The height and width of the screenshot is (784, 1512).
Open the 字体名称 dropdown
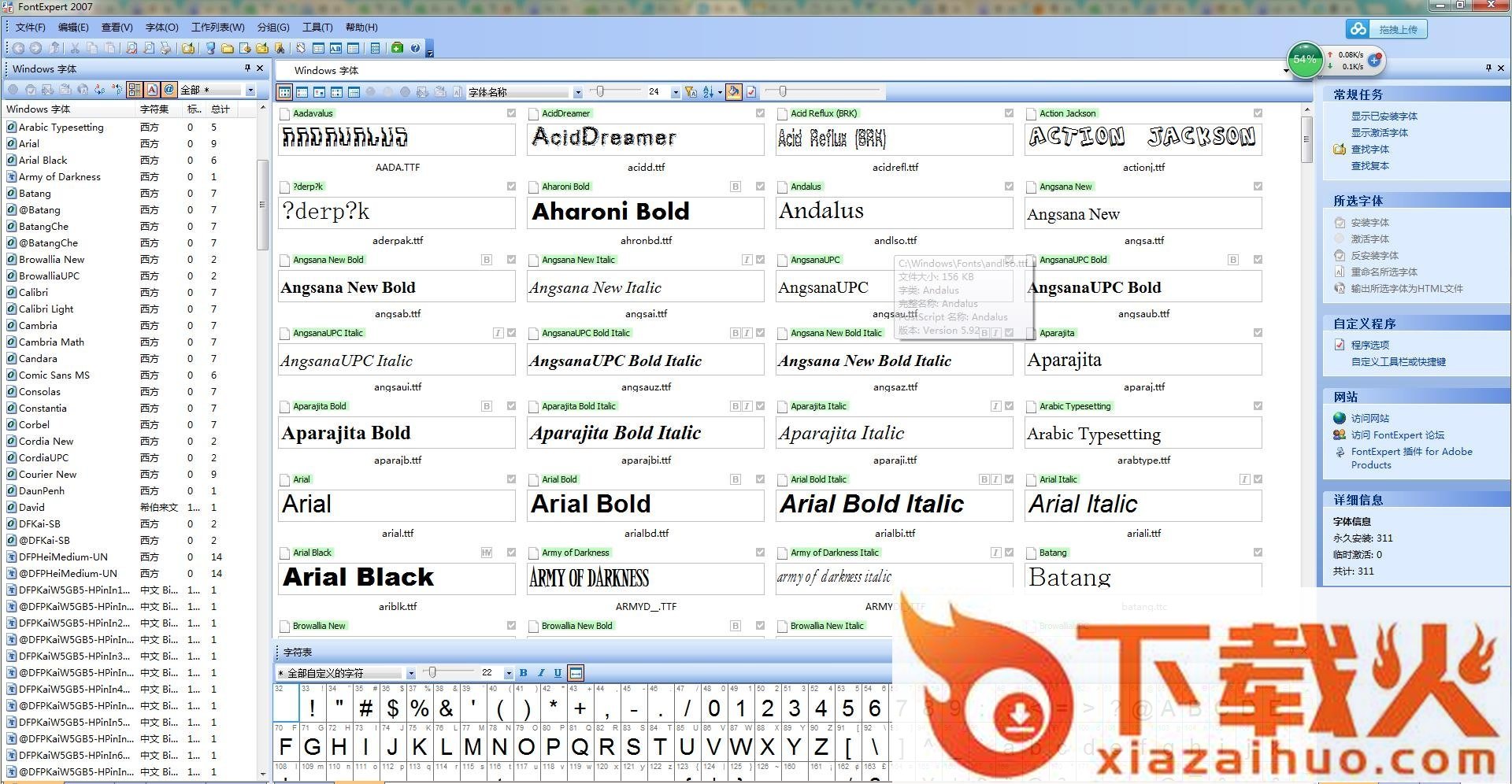tap(578, 92)
